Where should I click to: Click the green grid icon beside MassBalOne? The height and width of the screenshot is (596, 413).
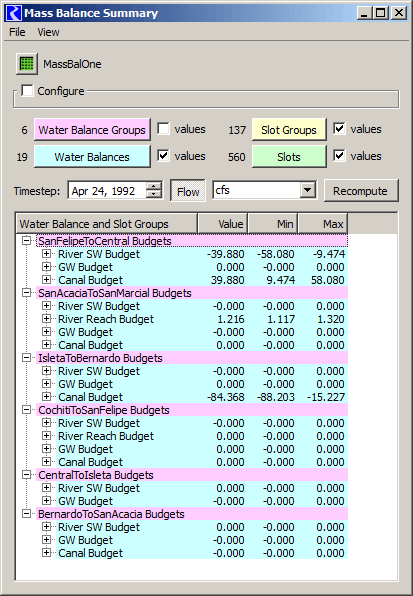click(27, 64)
